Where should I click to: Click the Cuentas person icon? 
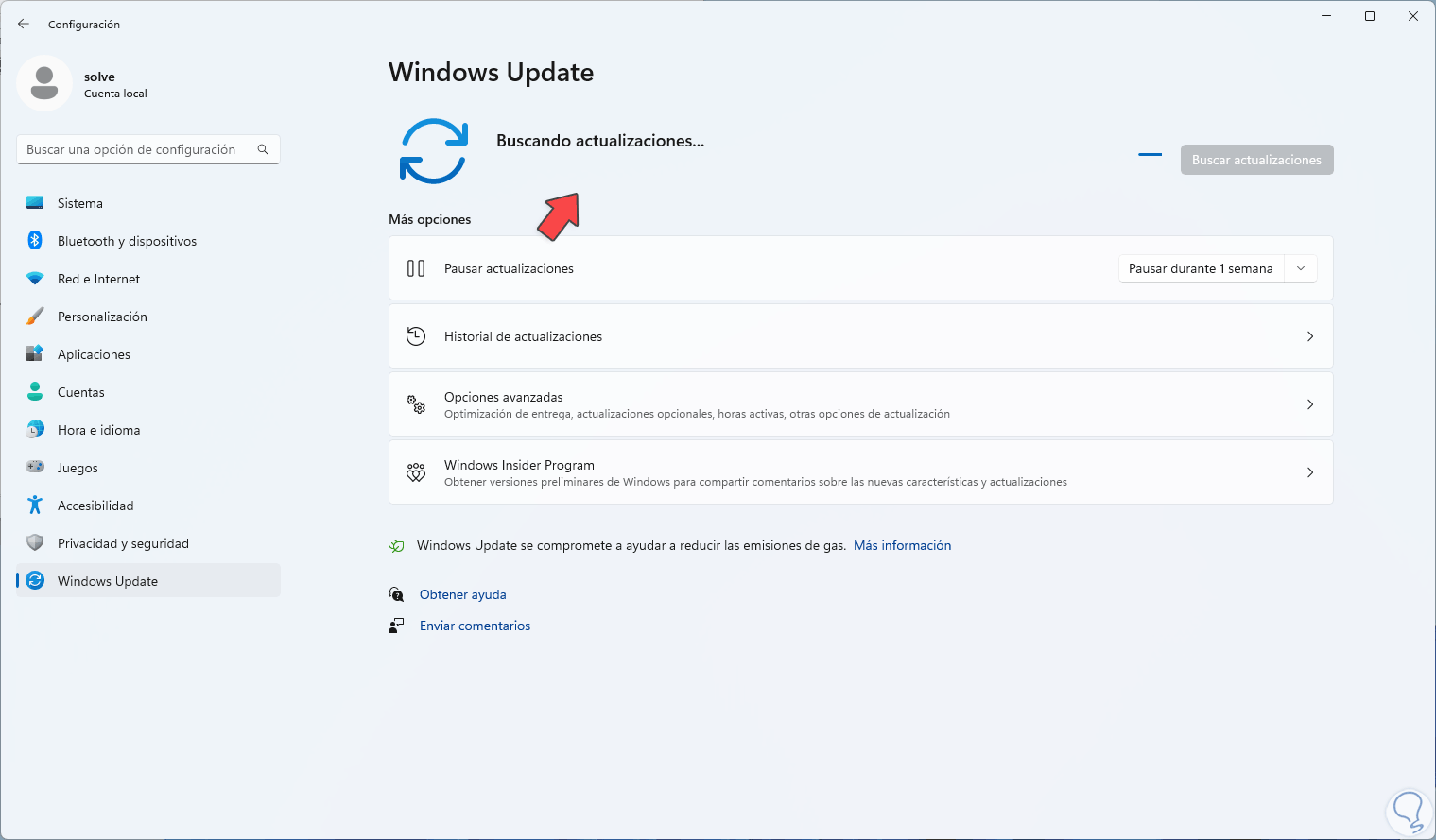click(35, 392)
